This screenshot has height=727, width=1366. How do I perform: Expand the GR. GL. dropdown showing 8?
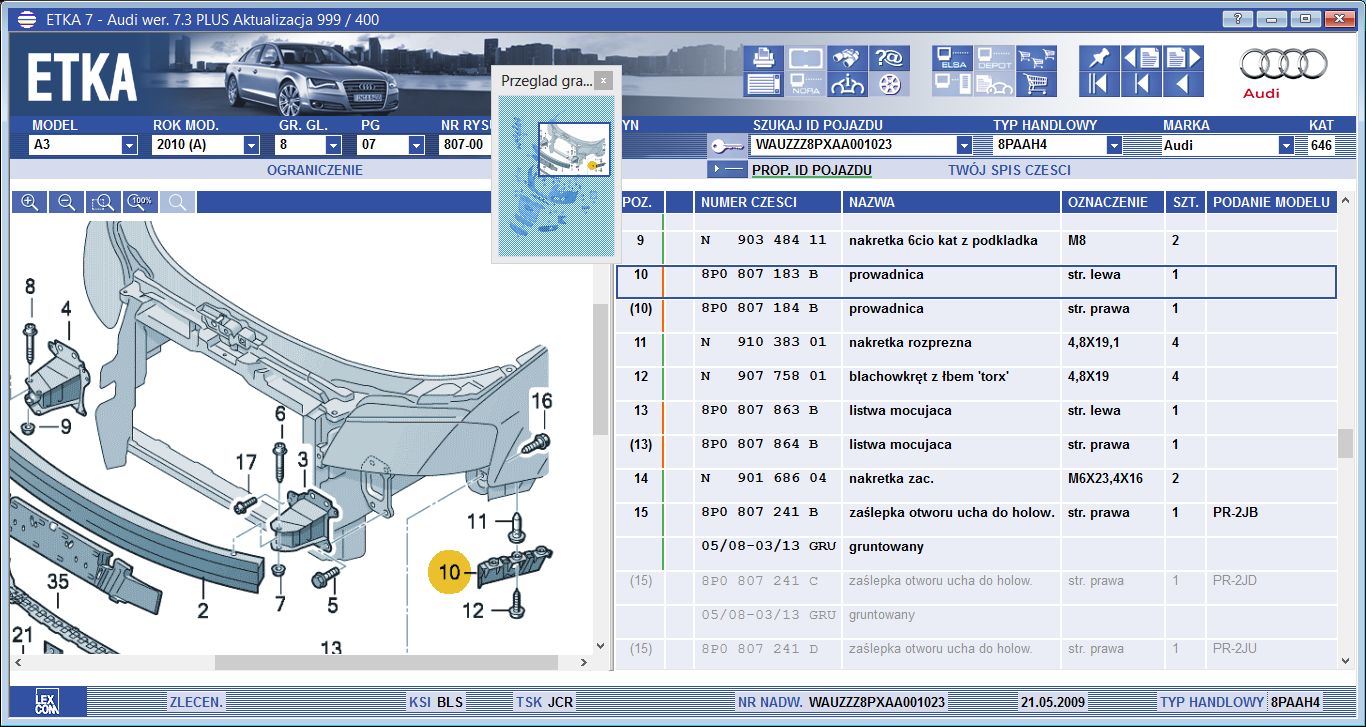334,145
